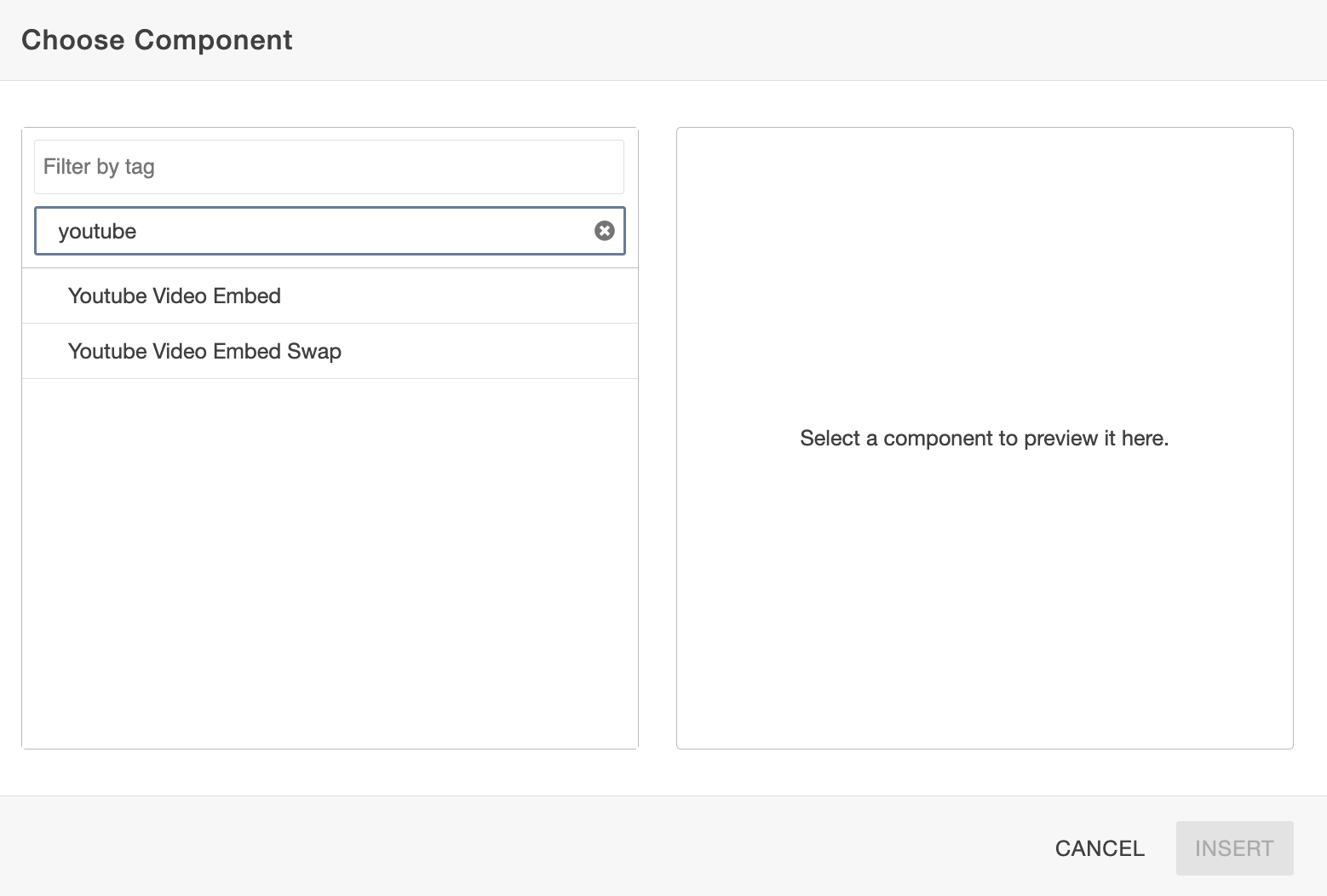Focus the youtube search input

329,231
